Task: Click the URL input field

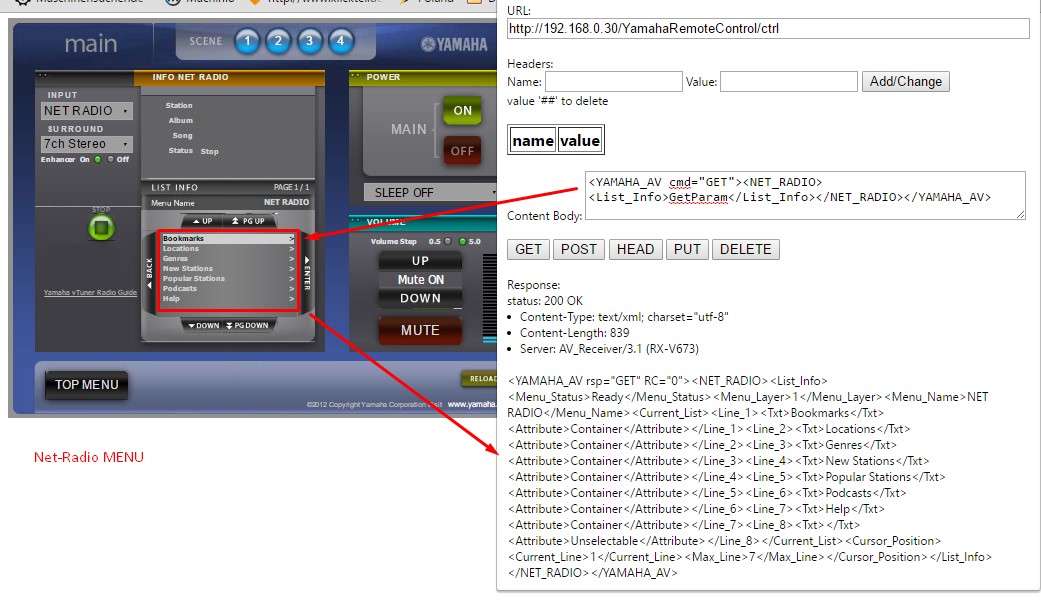Action: point(768,29)
